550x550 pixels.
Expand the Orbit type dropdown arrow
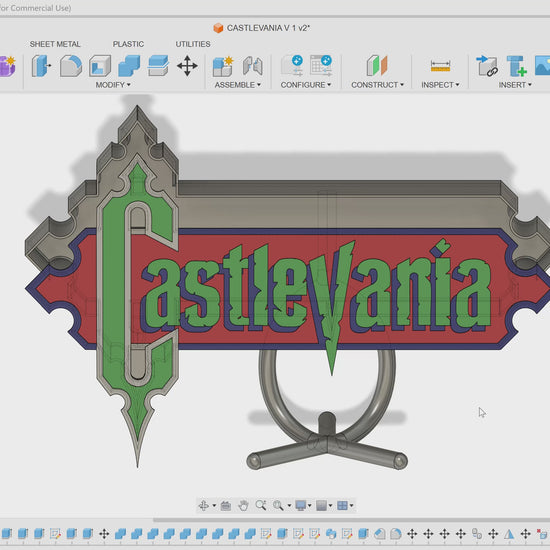click(x=214, y=506)
